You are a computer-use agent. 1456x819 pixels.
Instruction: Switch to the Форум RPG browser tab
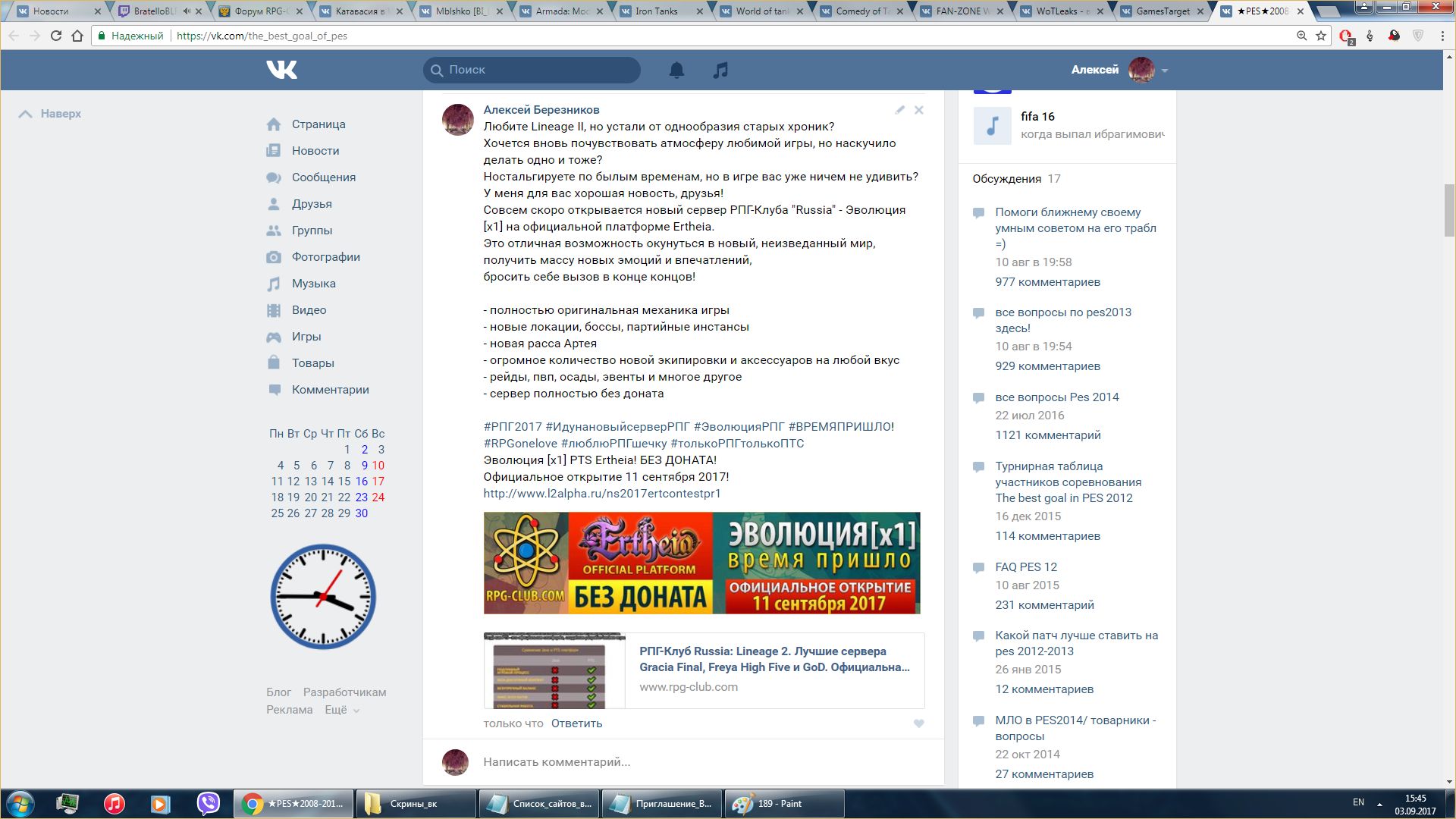point(262,11)
